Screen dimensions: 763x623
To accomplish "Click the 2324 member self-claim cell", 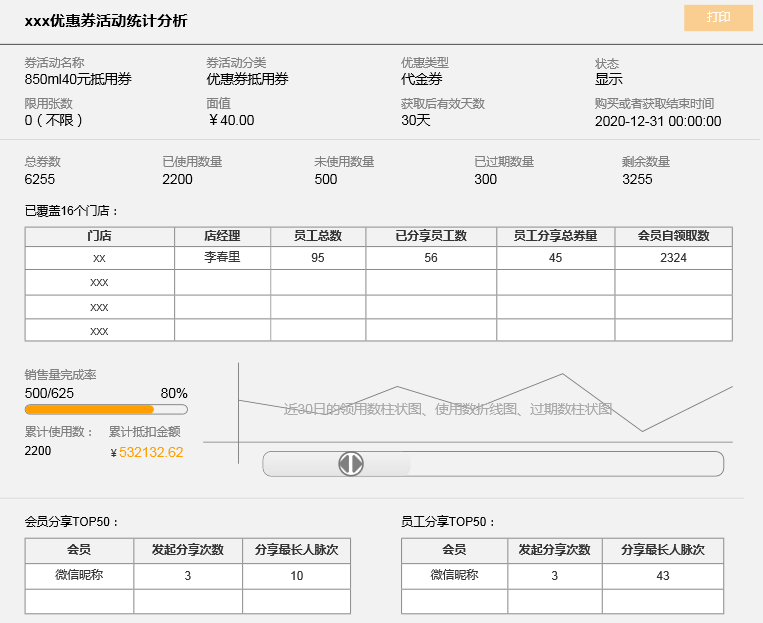I will tap(673, 258).
